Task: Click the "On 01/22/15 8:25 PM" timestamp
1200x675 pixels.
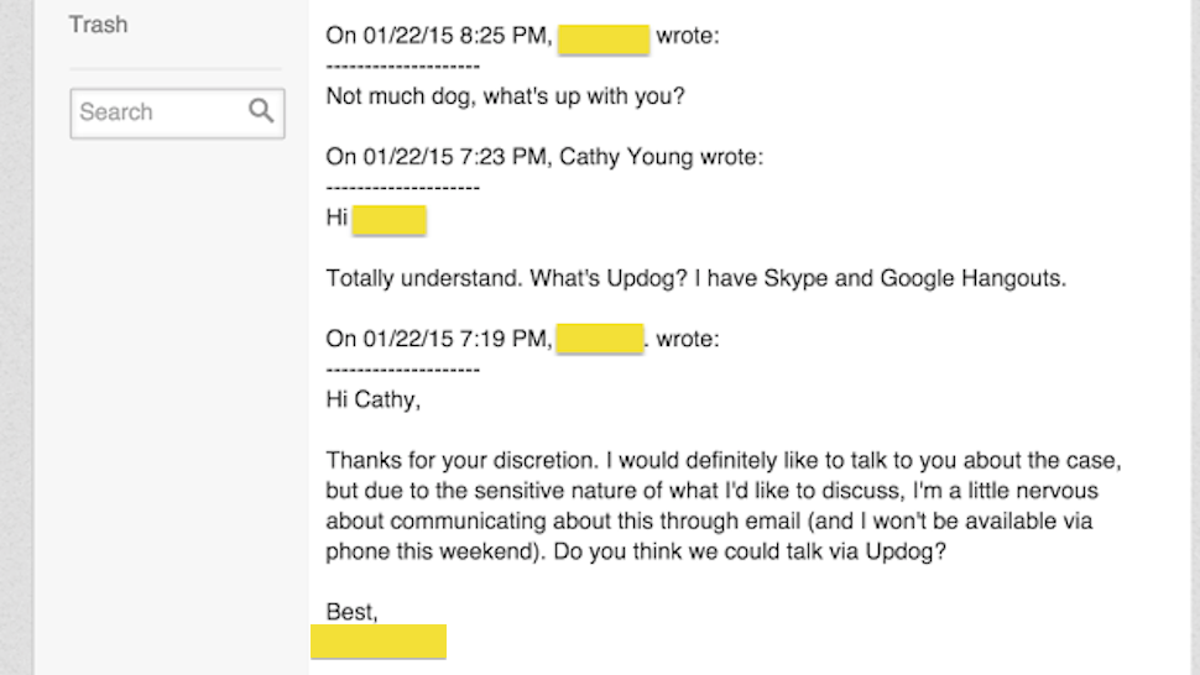Action: (439, 37)
